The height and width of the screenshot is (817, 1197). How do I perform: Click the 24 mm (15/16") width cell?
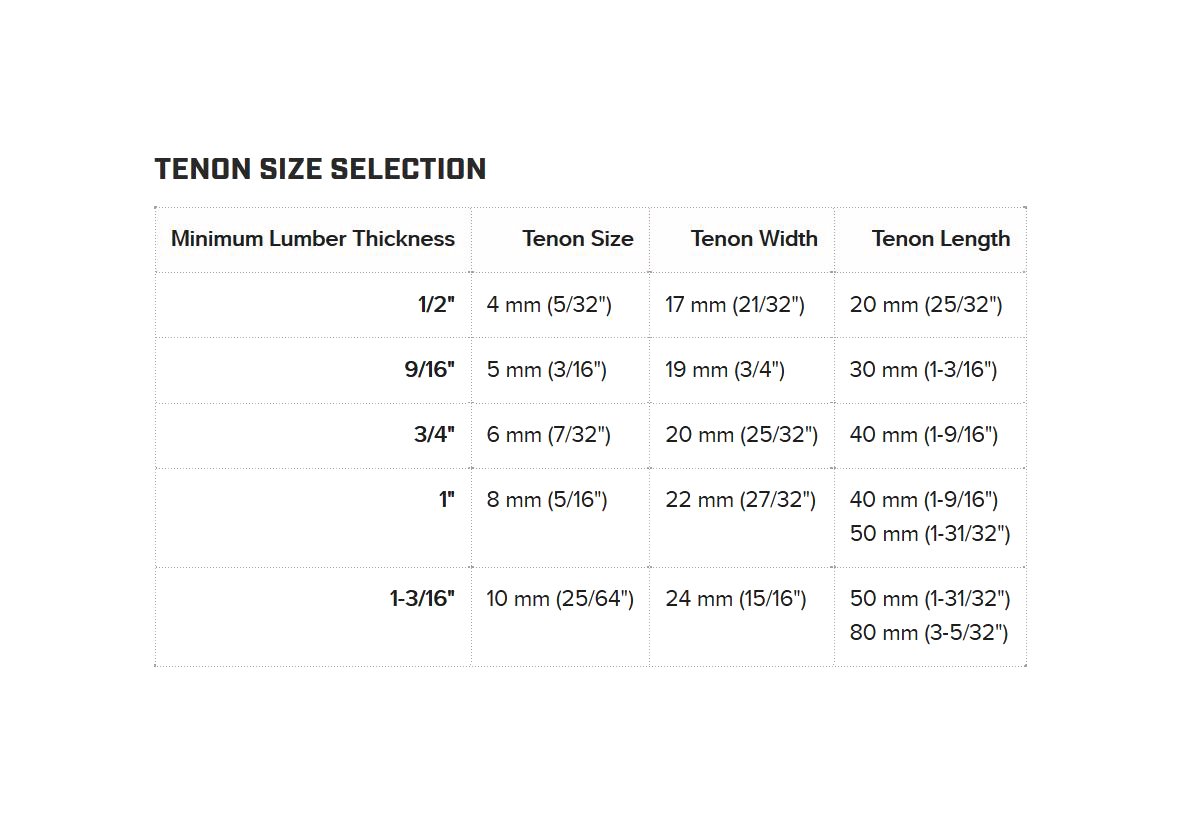736,599
